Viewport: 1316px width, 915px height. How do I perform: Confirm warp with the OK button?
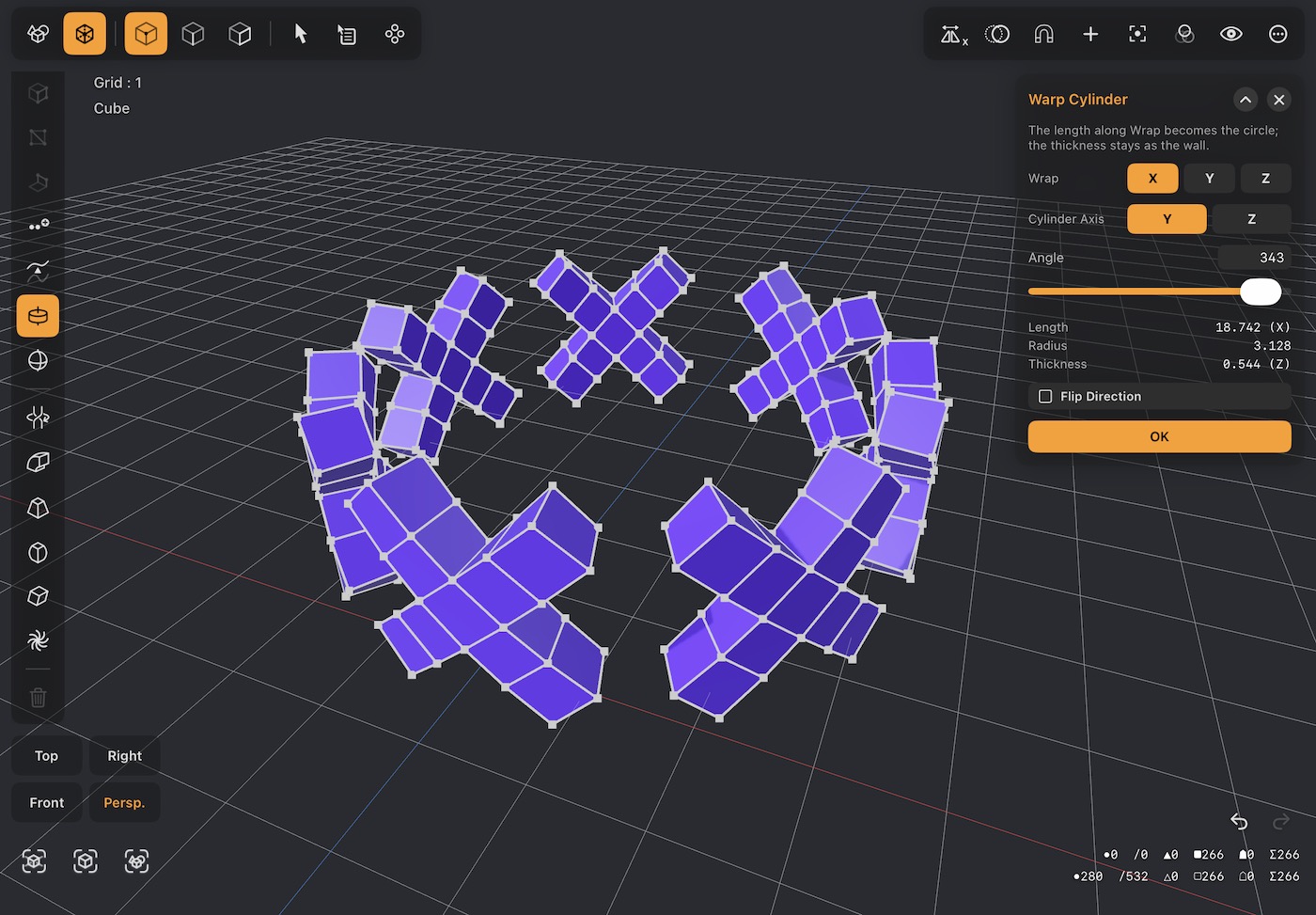point(1159,436)
